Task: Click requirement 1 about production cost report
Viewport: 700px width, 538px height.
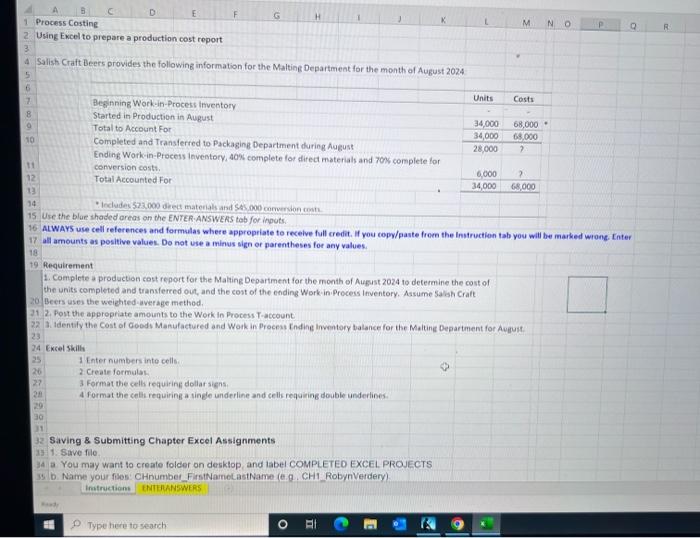Action: point(267,290)
